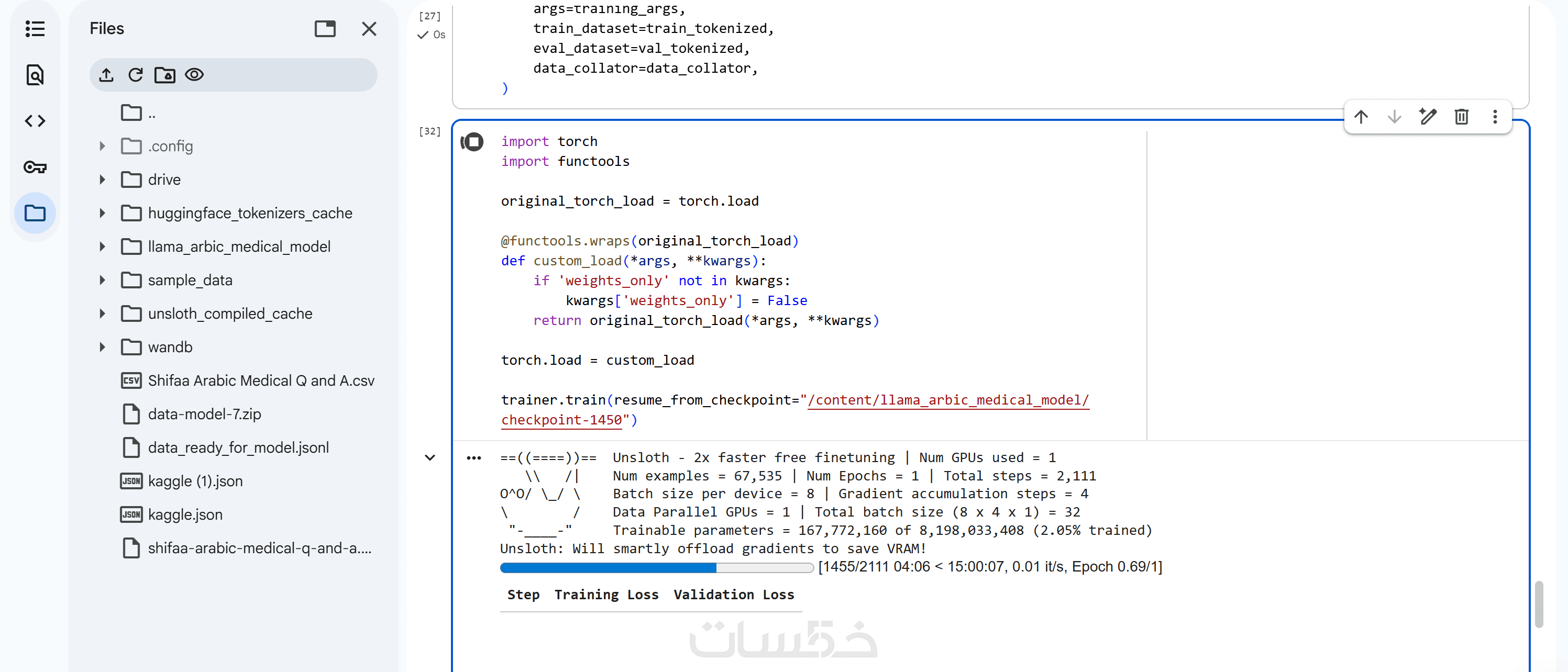Collapse the cell output with chevron
The image size is (1568, 672).
[430, 457]
